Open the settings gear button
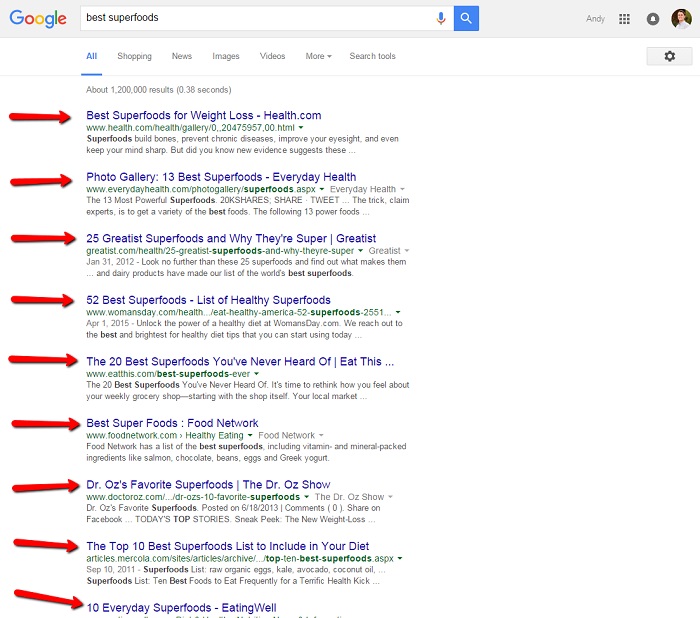The height and width of the screenshot is (618, 700). pos(669,56)
